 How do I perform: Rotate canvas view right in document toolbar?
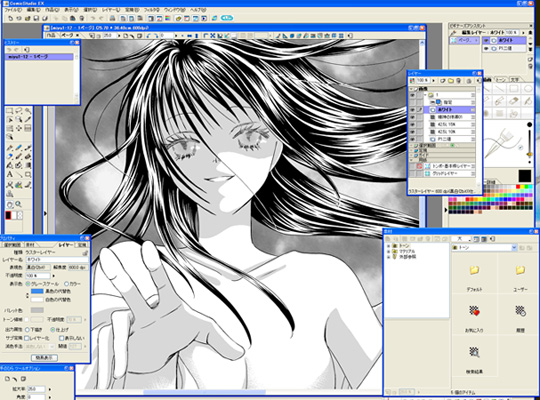tap(156, 35)
